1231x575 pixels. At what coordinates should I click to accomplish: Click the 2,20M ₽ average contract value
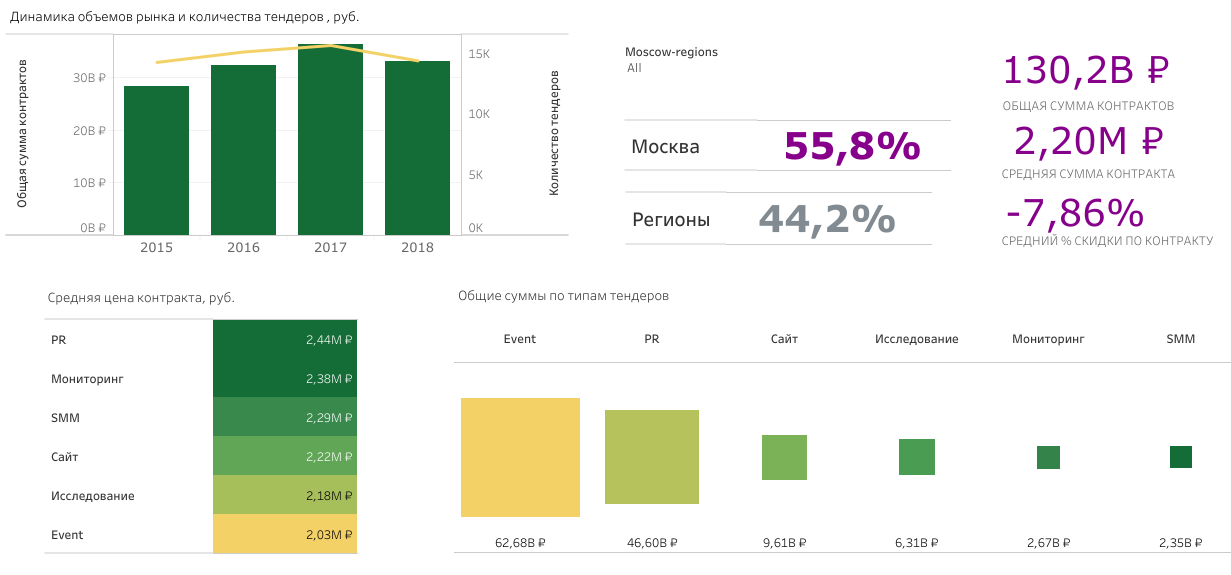click(x=1088, y=142)
